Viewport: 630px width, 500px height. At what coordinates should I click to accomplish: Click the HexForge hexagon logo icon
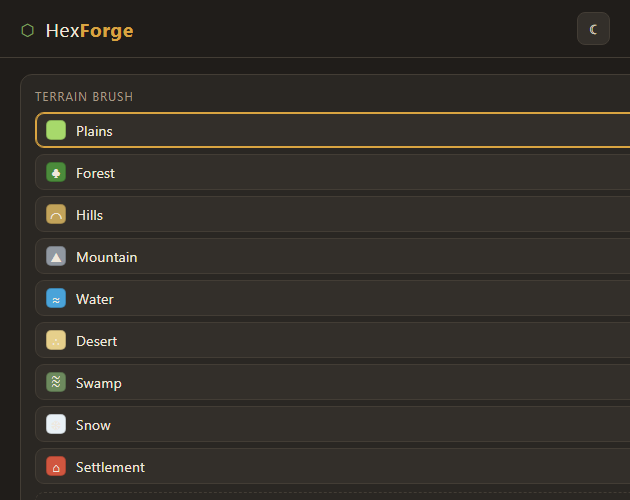28,31
